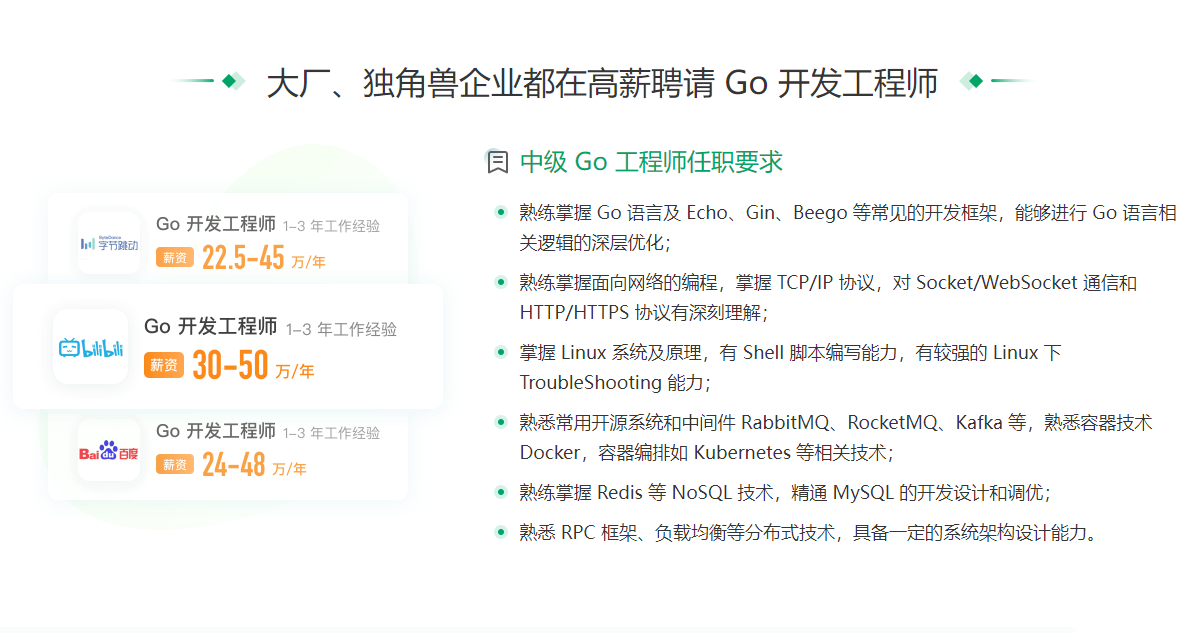Click the 薪资 badge in the ByteDance card
The image size is (1195, 633).
[x=175, y=258]
